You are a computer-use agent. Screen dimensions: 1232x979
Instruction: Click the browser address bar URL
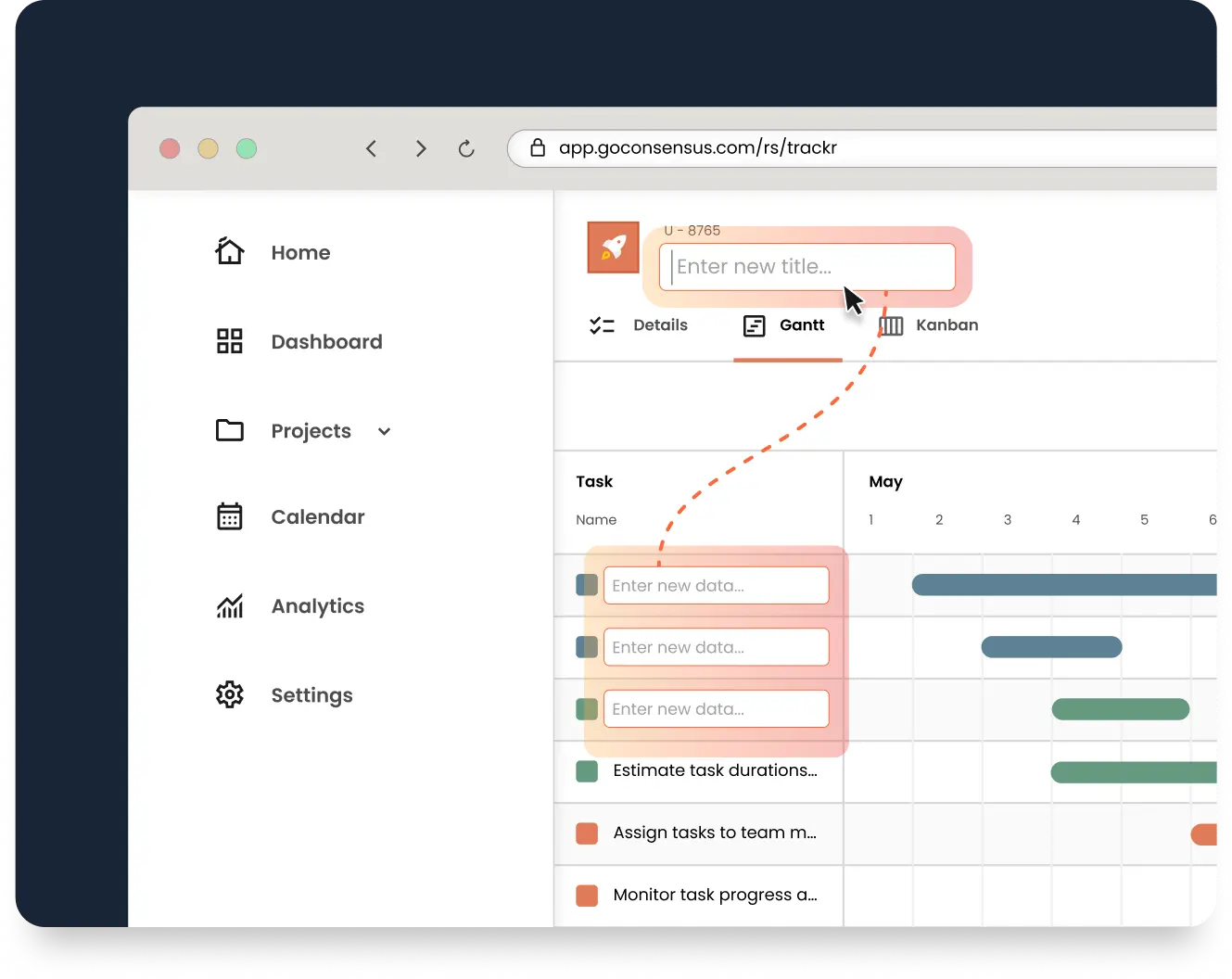[697, 147]
